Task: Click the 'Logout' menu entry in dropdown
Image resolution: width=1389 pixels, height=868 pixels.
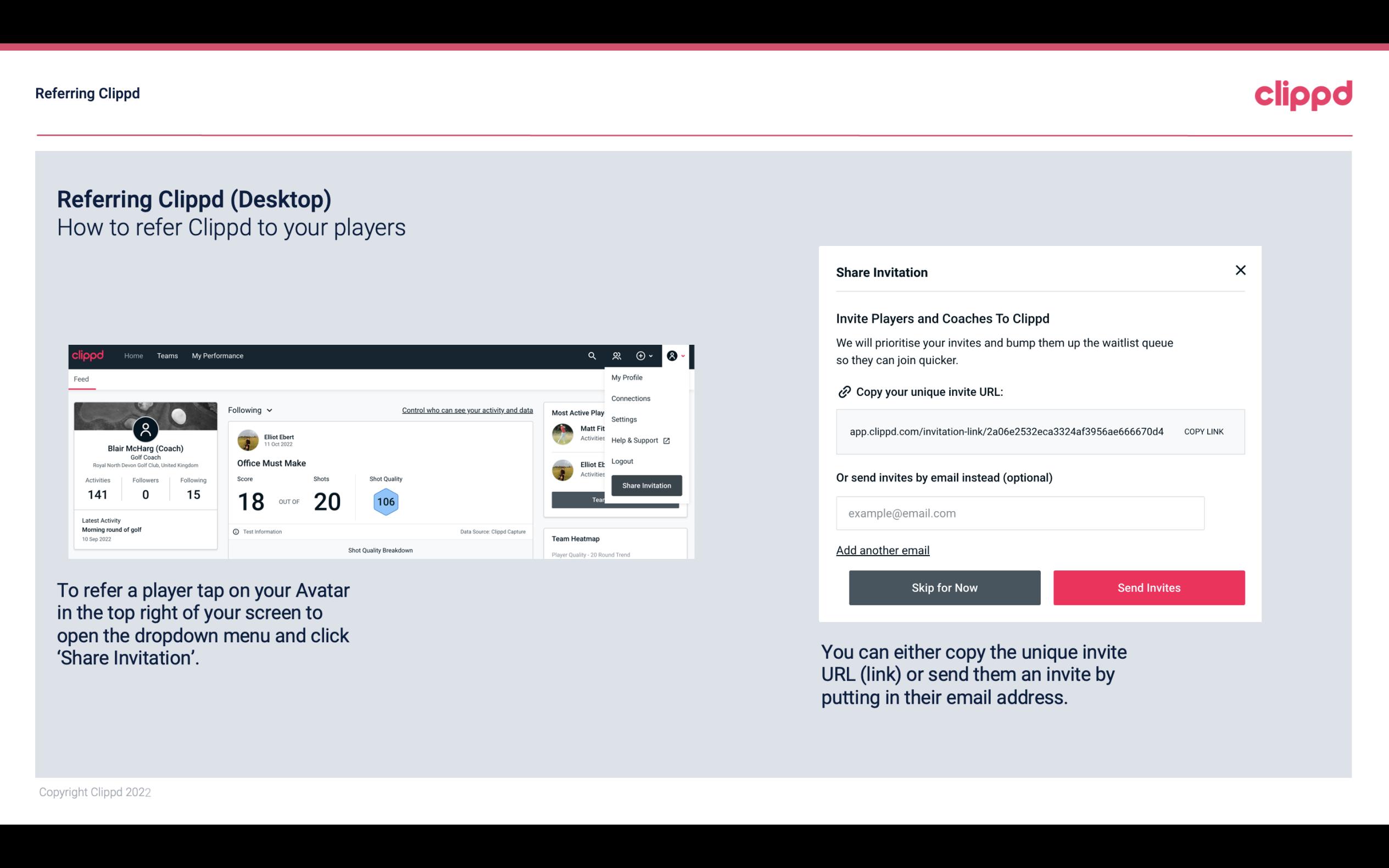Action: pos(622,461)
